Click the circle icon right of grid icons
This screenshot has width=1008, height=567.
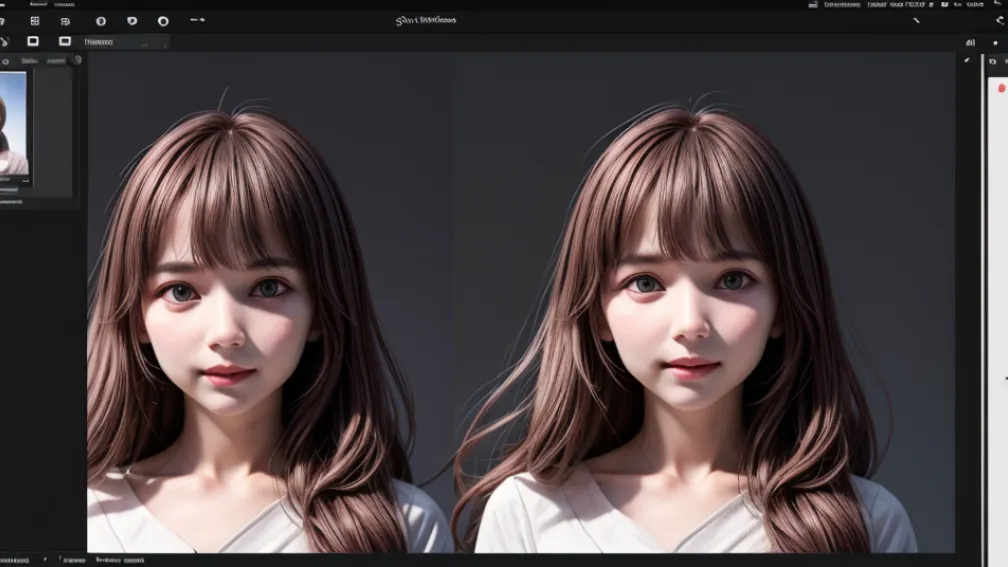[x=100, y=20]
